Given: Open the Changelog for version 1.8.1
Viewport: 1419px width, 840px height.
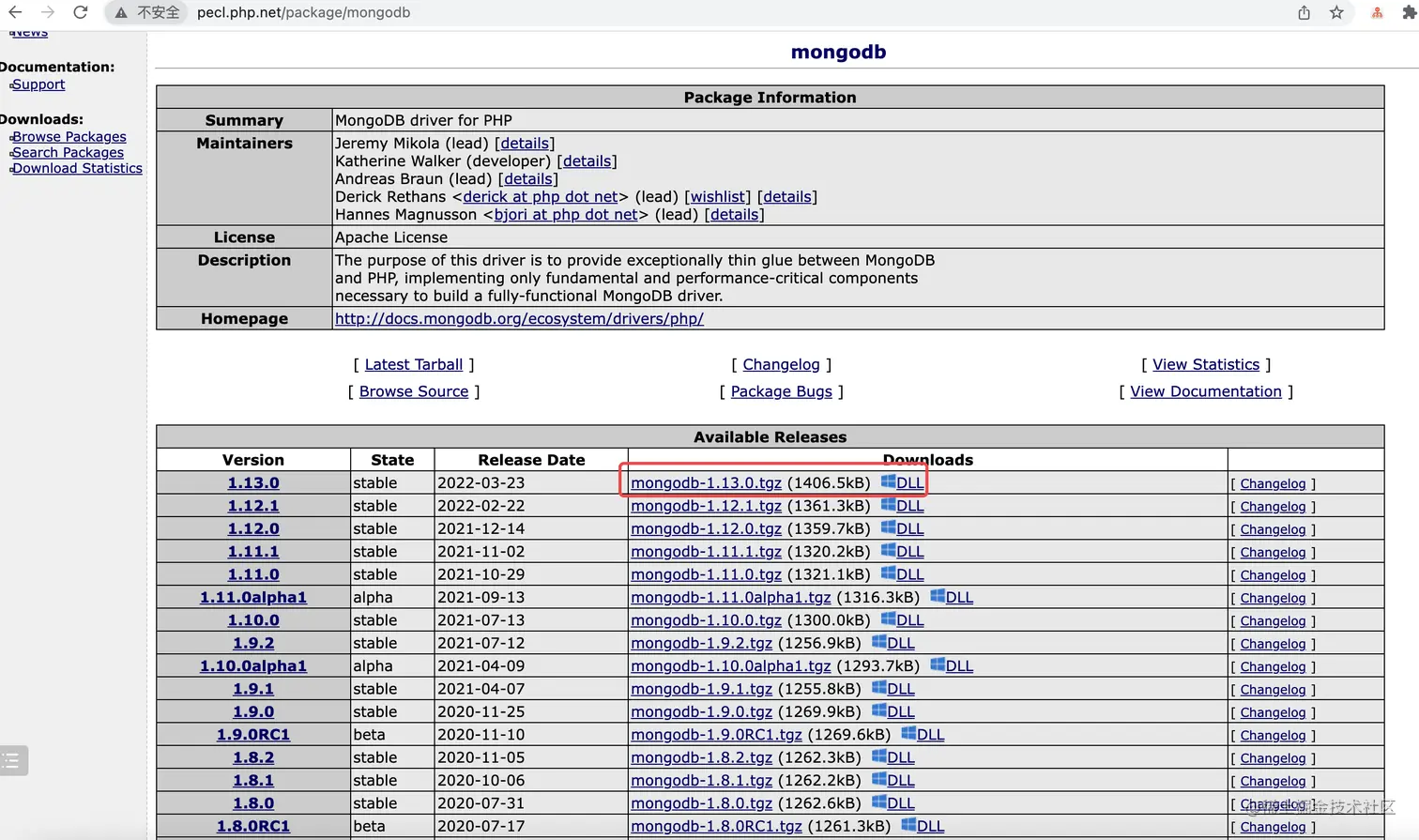Looking at the screenshot, I should tap(1273, 781).
